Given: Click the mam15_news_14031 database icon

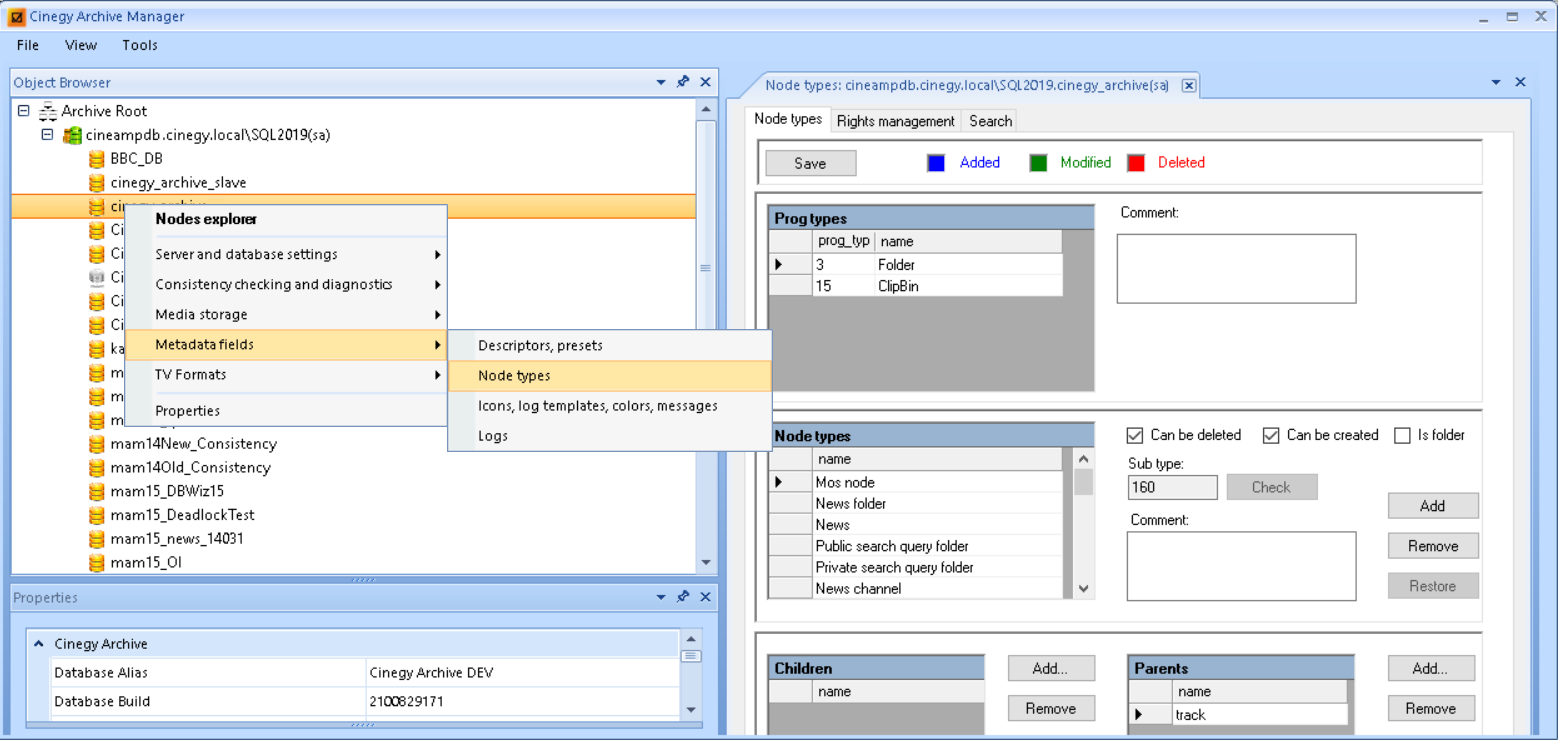Looking at the screenshot, I should [97, 539].
